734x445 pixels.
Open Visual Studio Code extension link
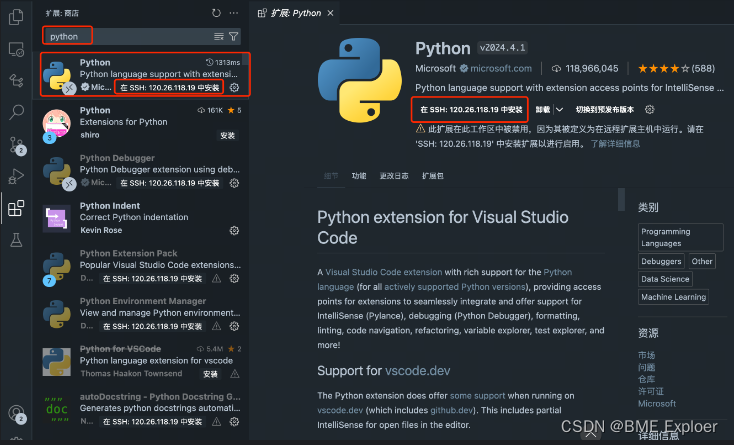click(383, 272)
